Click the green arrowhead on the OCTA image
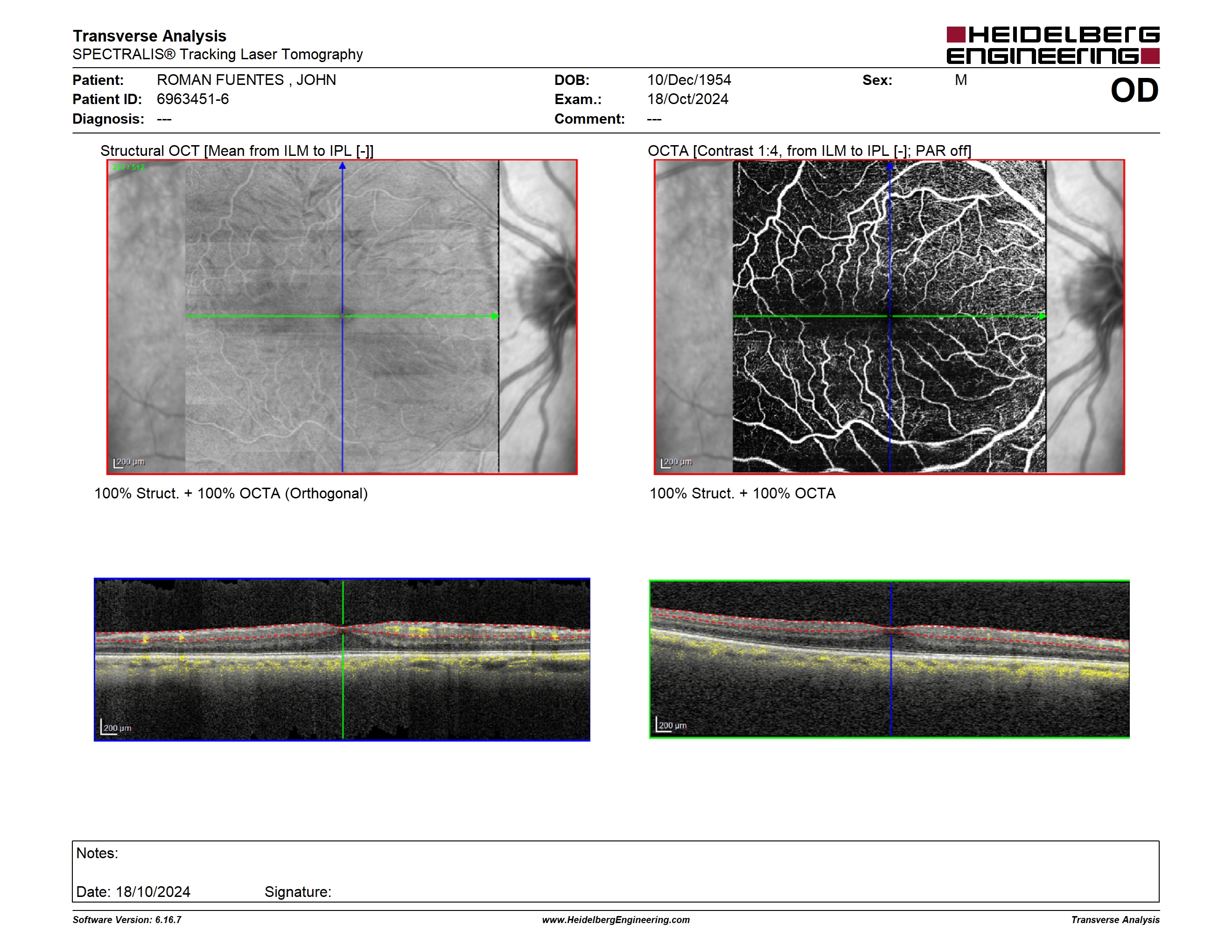This screenshot has width=1232, height=952. click(1043, 316)
